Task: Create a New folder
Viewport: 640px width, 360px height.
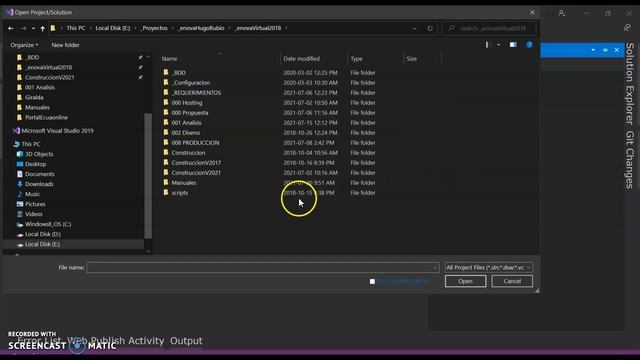Action: point(65,45)
